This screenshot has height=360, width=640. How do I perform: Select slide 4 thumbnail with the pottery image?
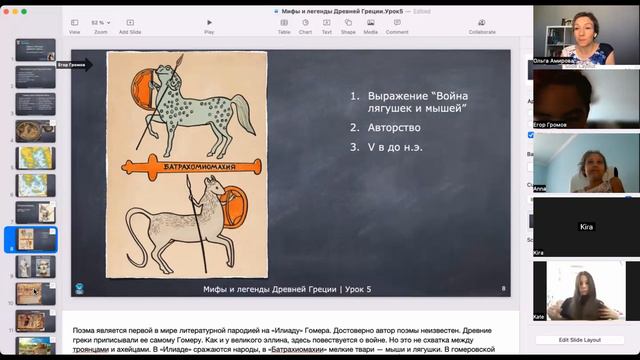click(x=36, y=131)
